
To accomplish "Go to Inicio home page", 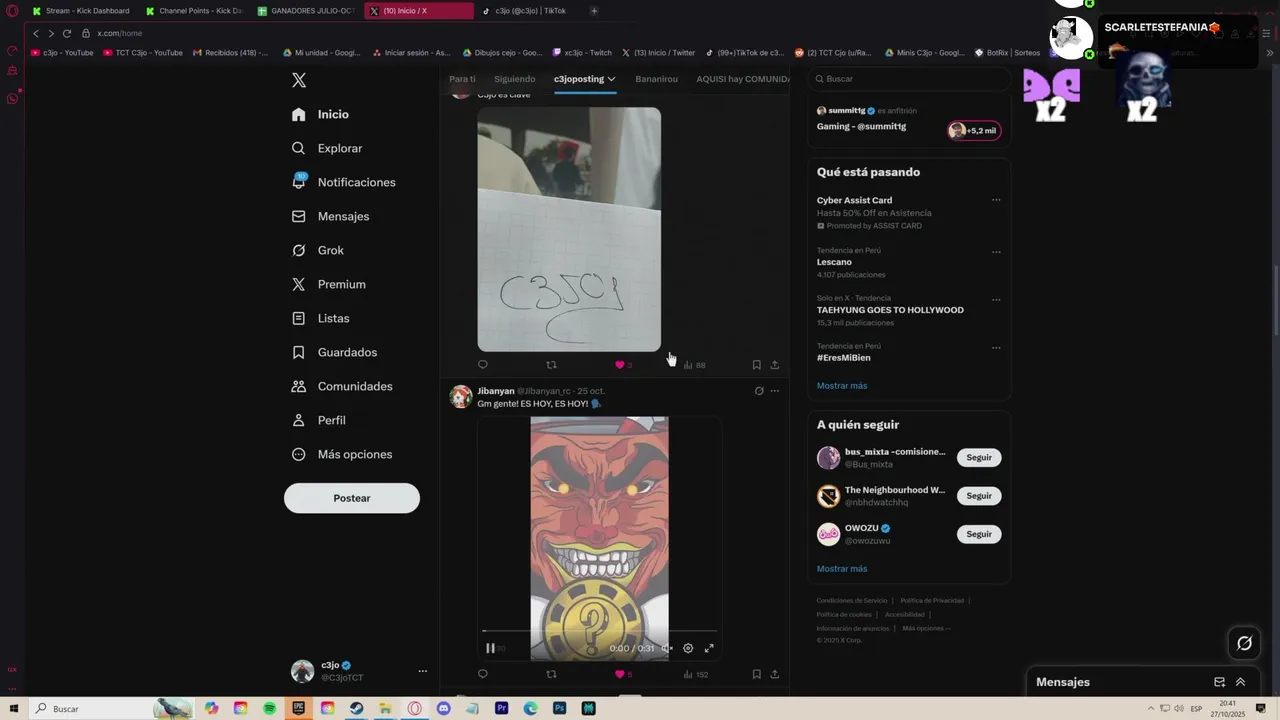I will click(320, 114).
